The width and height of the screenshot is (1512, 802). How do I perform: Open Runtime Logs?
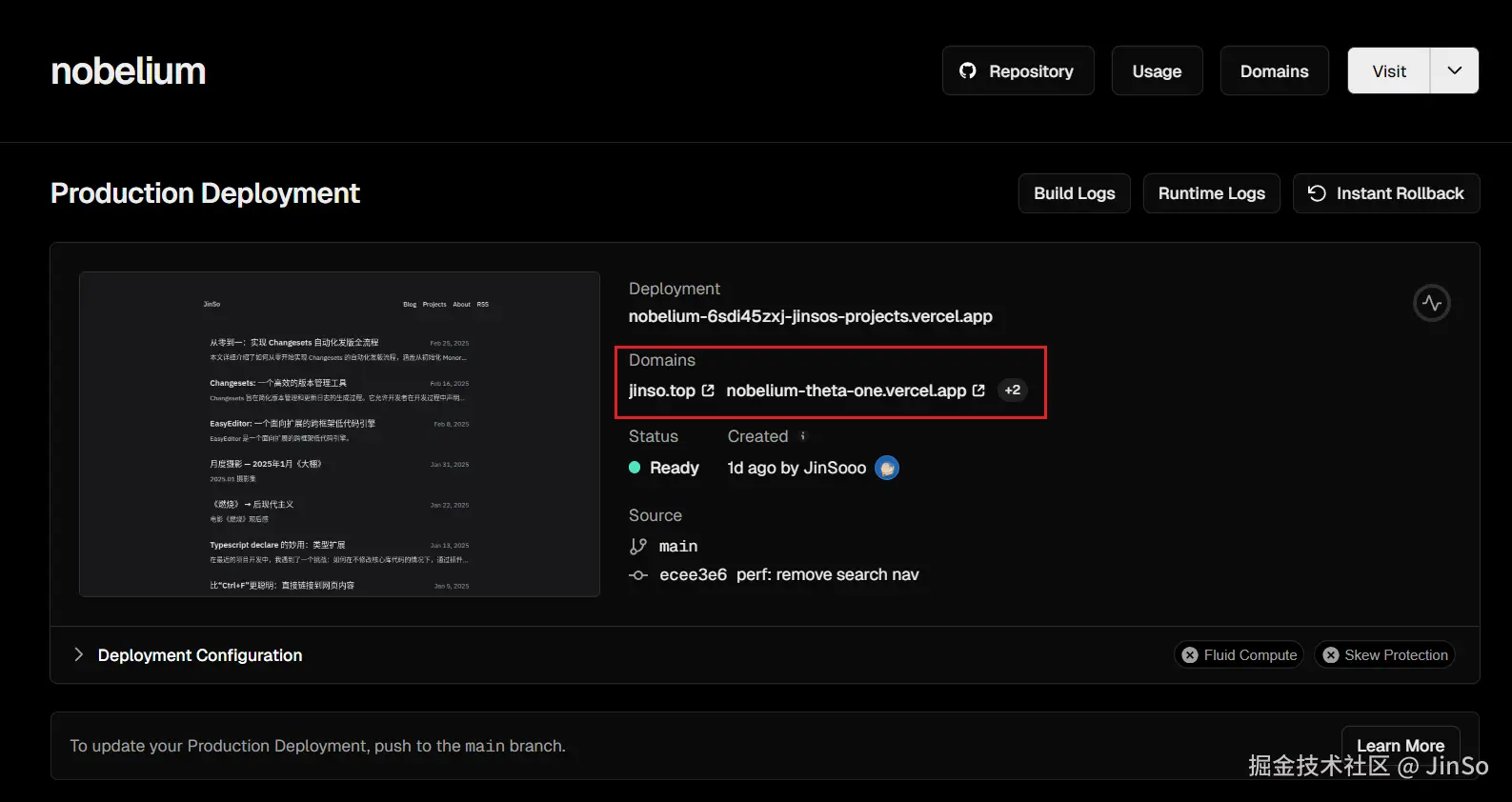(x=1211, y=193)
